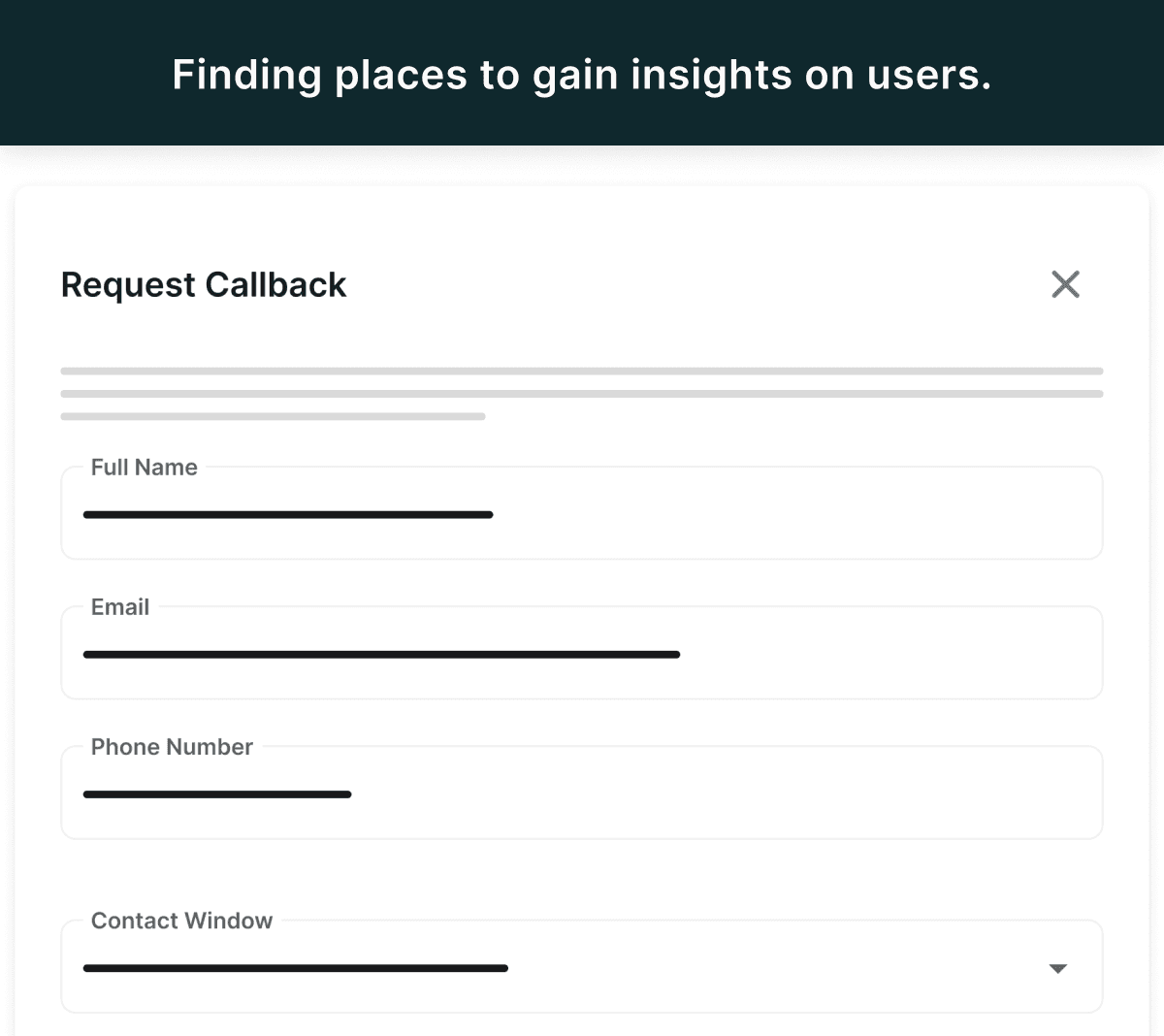Image resolution: width=1164 pixels, height=1036 pixels.
Task: Click the entered Phone Number value text
Action: coord(217,794)
